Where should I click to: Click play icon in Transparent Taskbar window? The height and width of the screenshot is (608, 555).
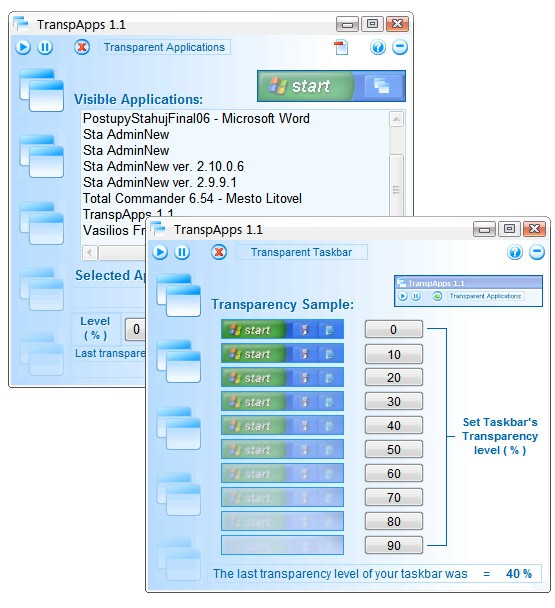pyautogui.click(x=160, y=252)
